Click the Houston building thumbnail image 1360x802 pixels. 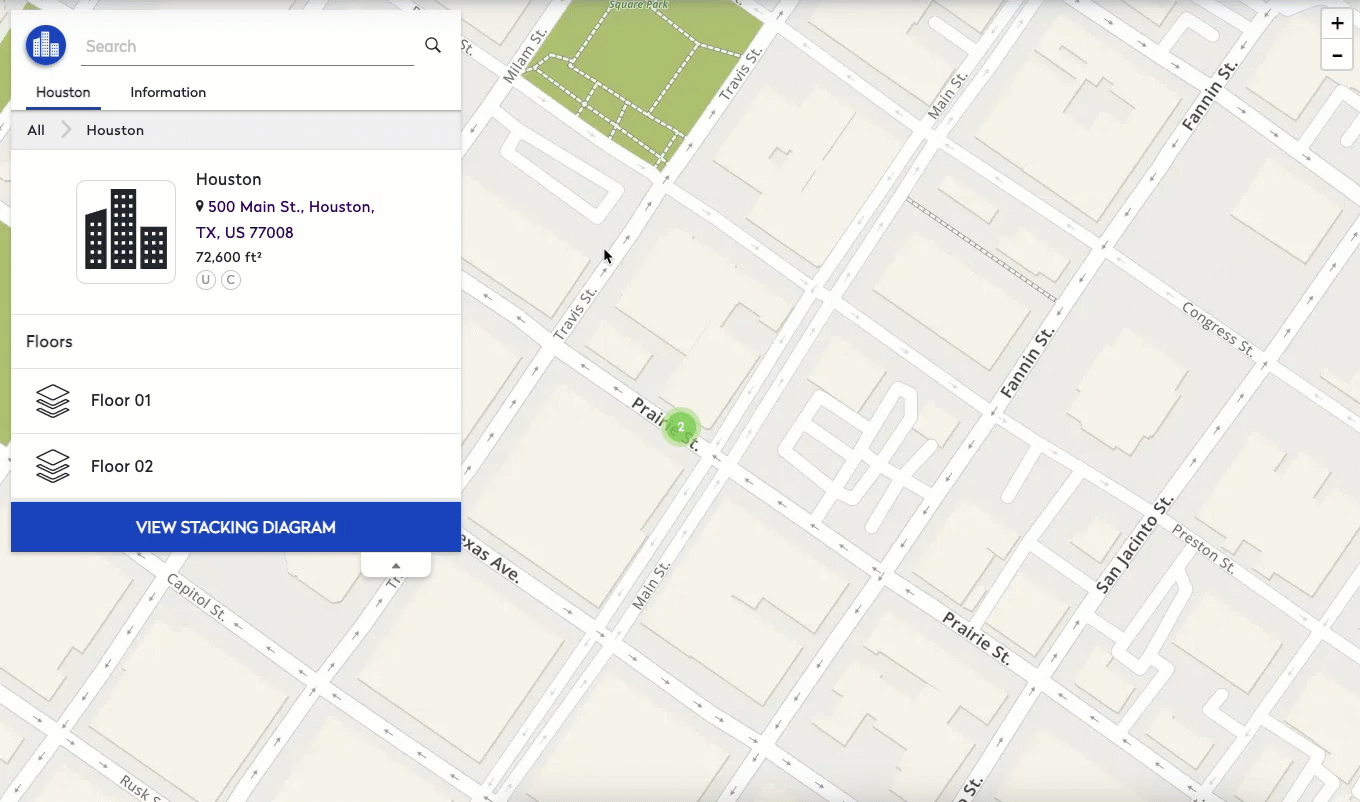126,232
